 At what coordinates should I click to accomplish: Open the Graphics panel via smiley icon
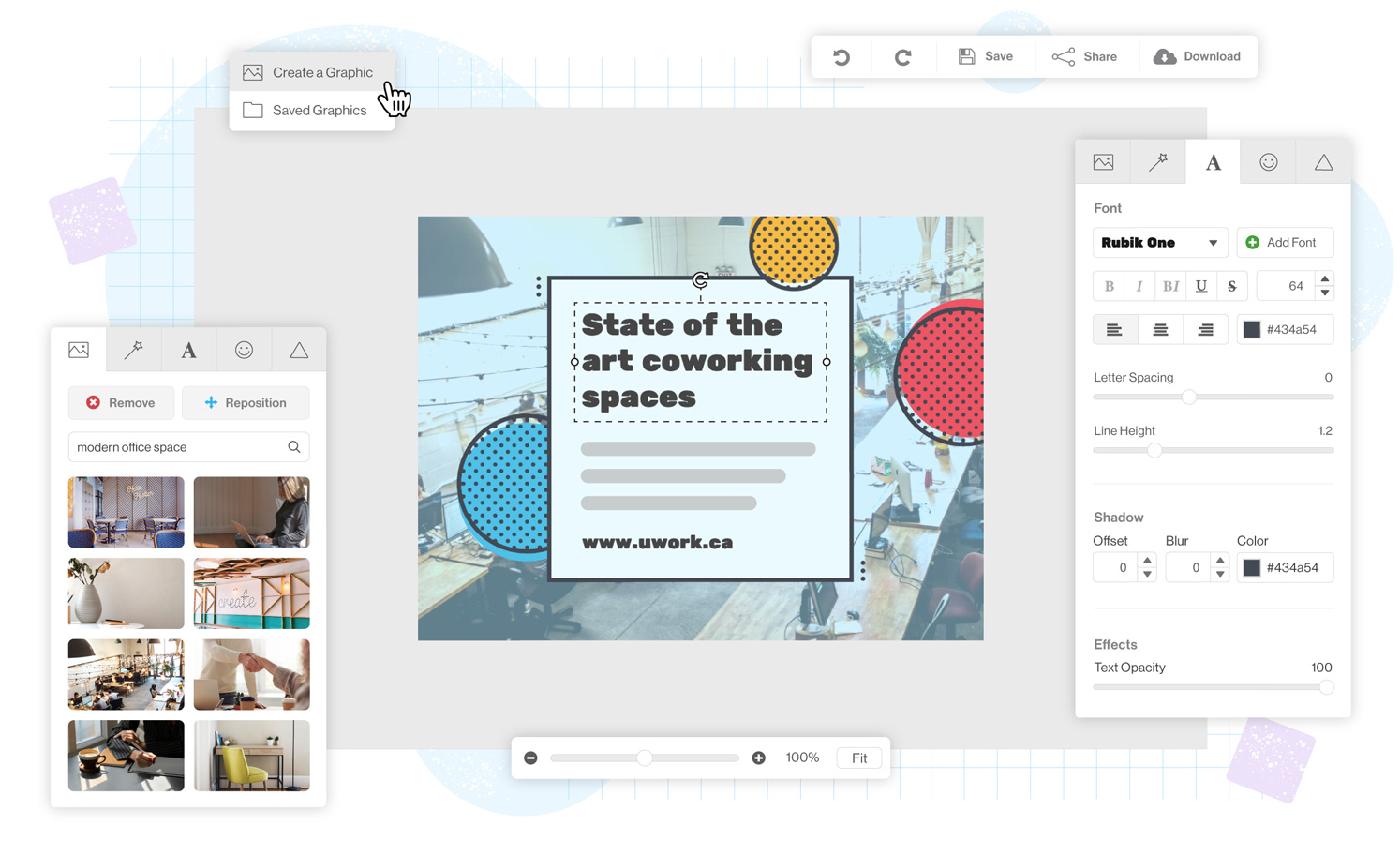[x=1268, y=161]
